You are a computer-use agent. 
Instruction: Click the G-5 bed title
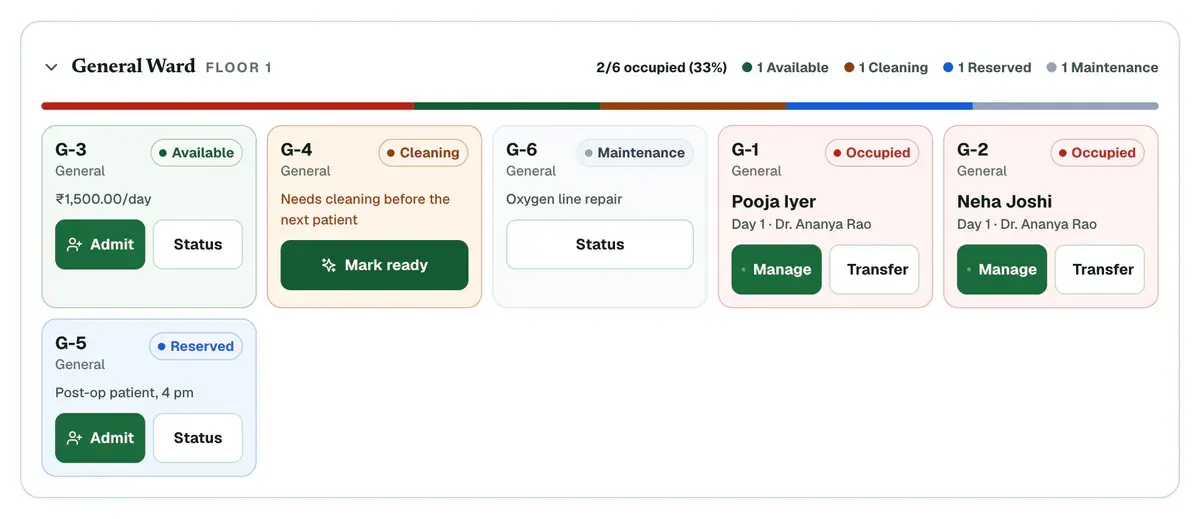71,344
